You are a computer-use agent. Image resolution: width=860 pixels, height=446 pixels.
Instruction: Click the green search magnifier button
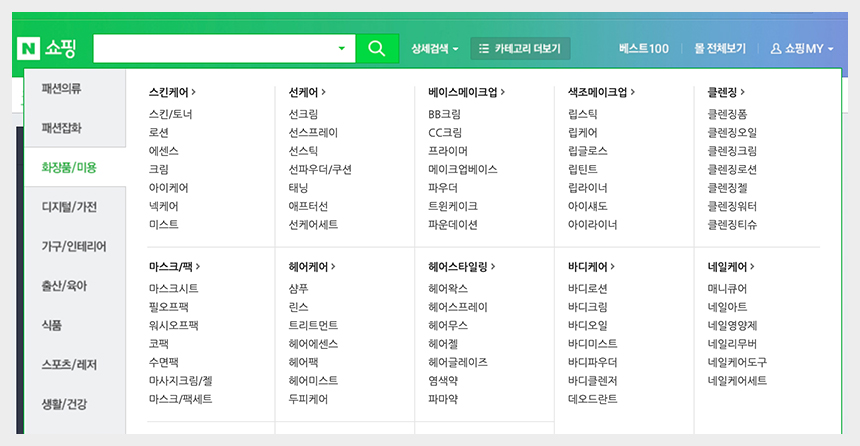click(x=376, y=48)
